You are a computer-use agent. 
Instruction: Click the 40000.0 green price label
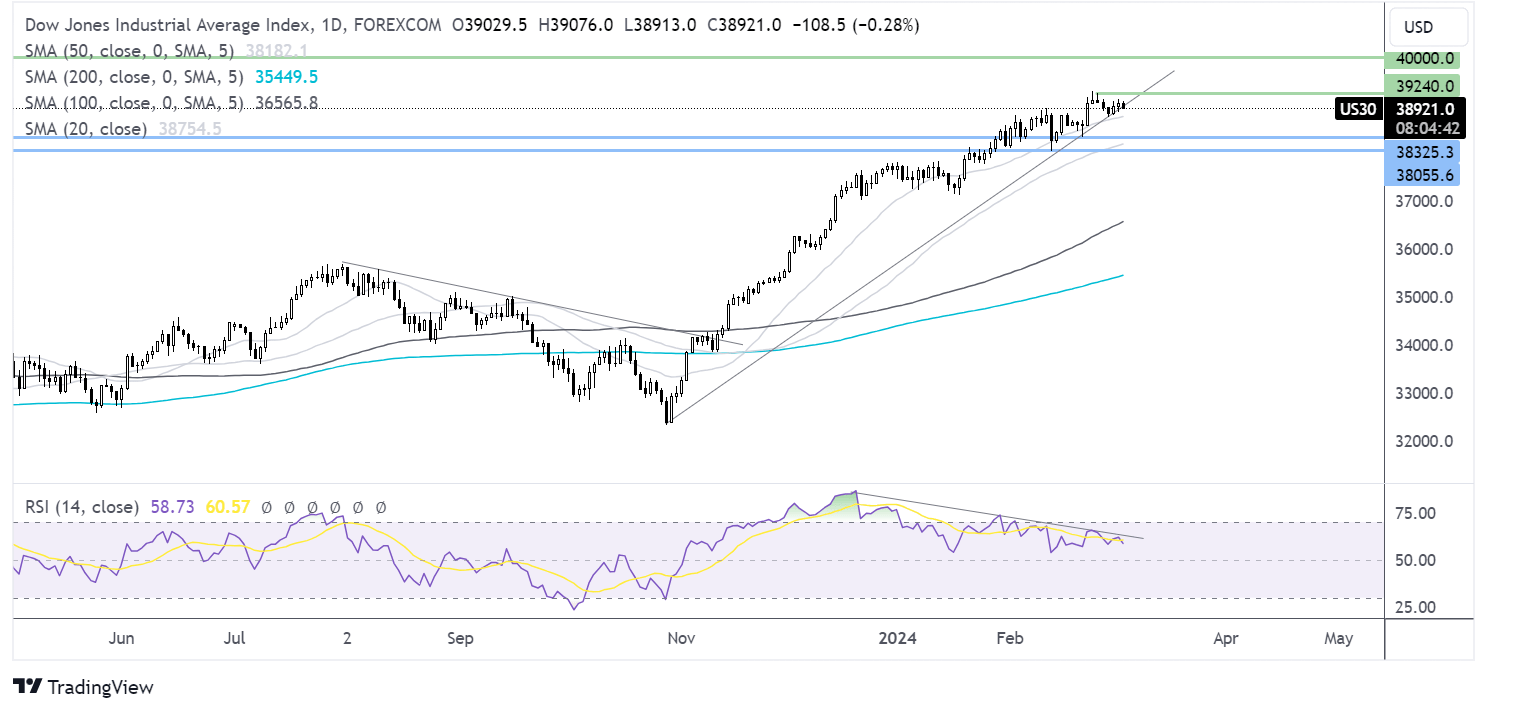pyautogui.click(x=1422, y=60)
